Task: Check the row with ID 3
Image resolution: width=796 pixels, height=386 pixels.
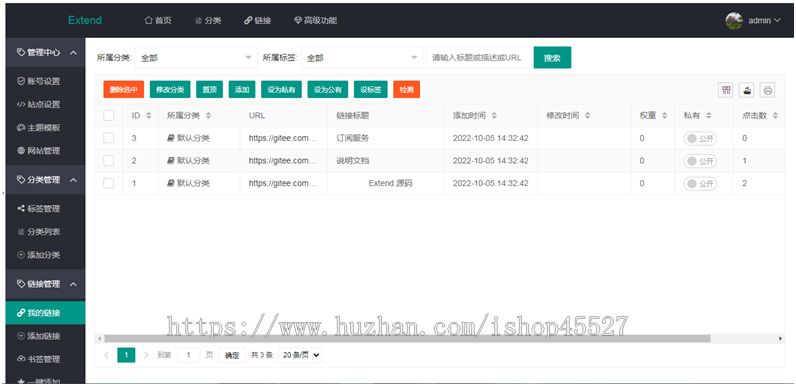Action: click(109, 138)
